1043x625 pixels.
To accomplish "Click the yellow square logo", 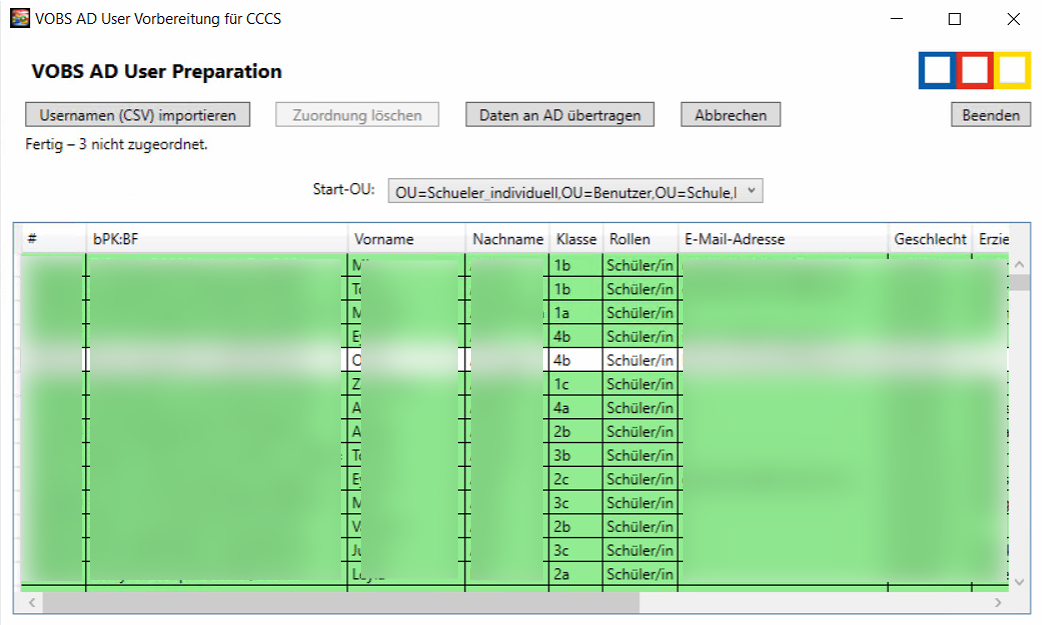I will (1012, 70).
